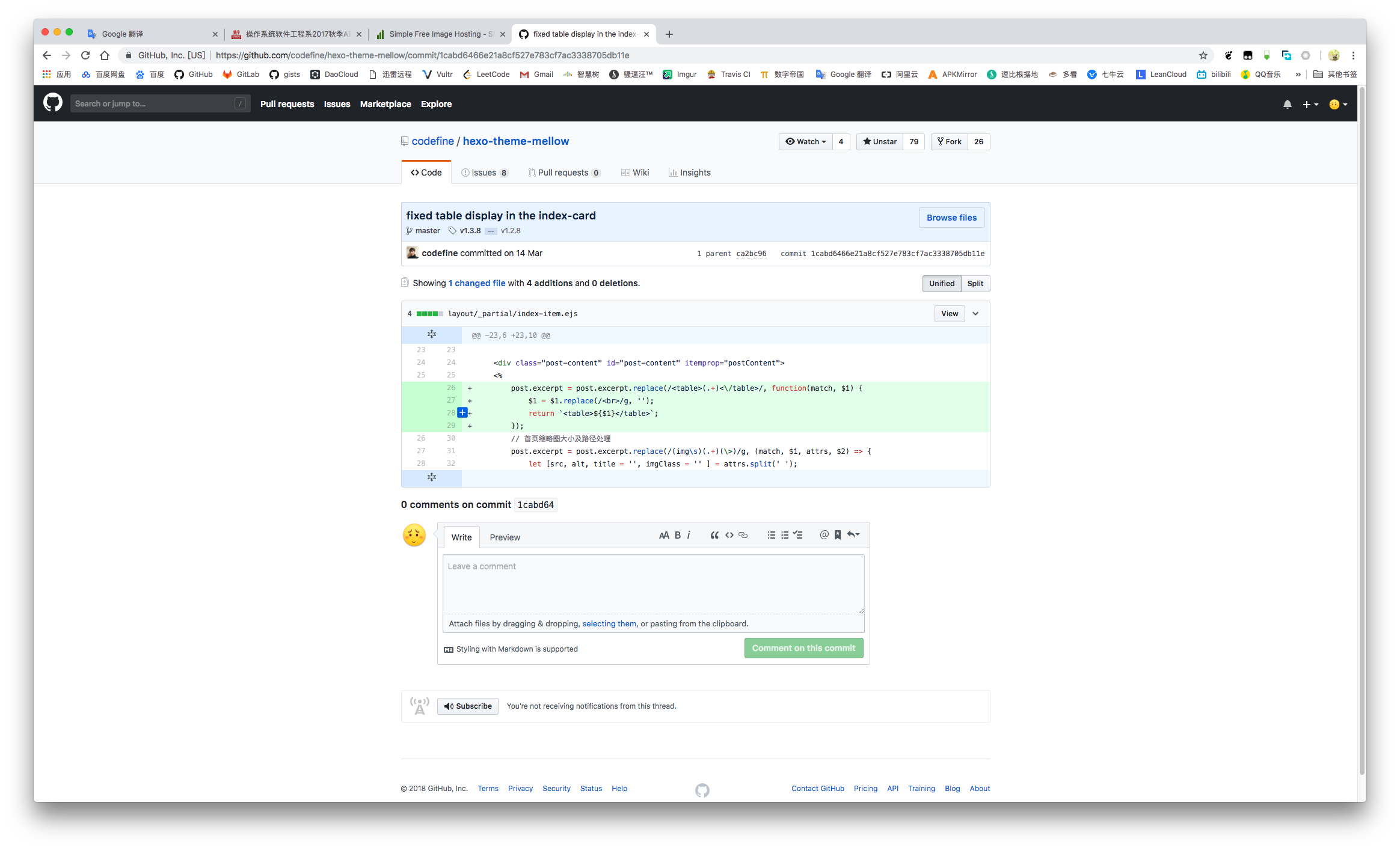Click the GitHub octocat home icon
The width and height of the screenshot is (1400, 850).
click(52, 104)
